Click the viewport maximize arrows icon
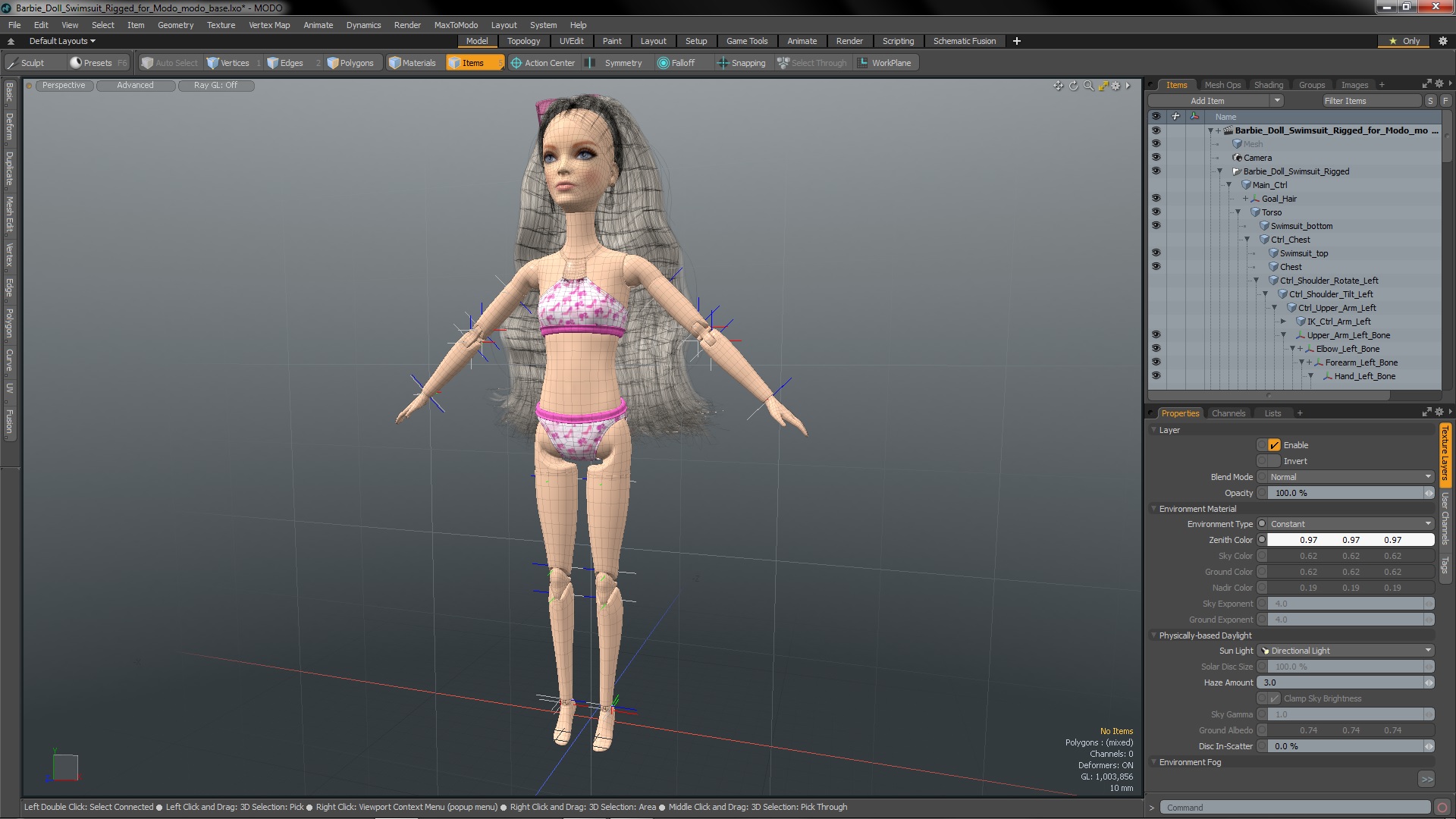 pos(1103,86)
